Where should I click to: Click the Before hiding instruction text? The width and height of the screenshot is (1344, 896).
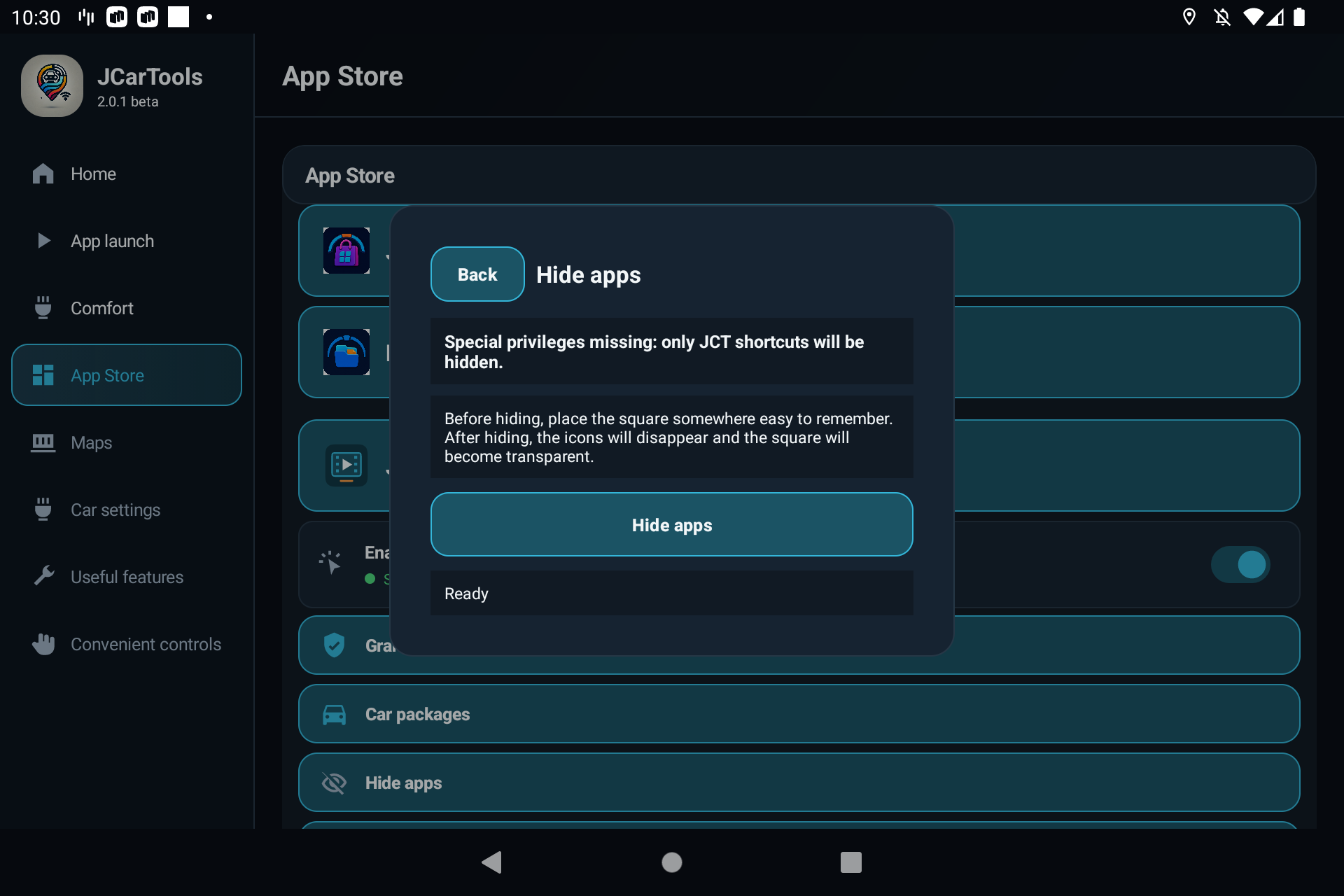pos(672,437)
